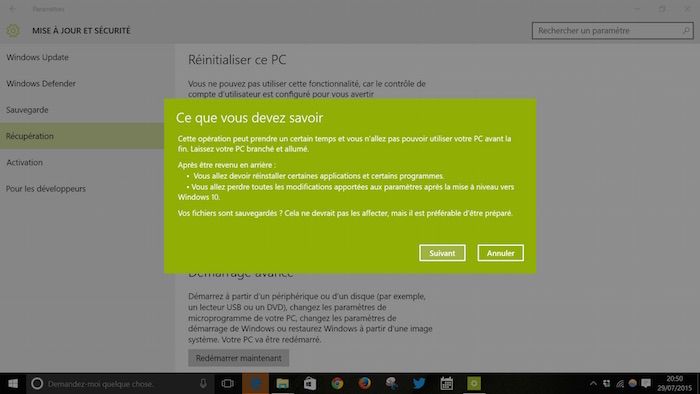
Task: Click the Après être revenu en arrière line
Action: click(227, 165)
